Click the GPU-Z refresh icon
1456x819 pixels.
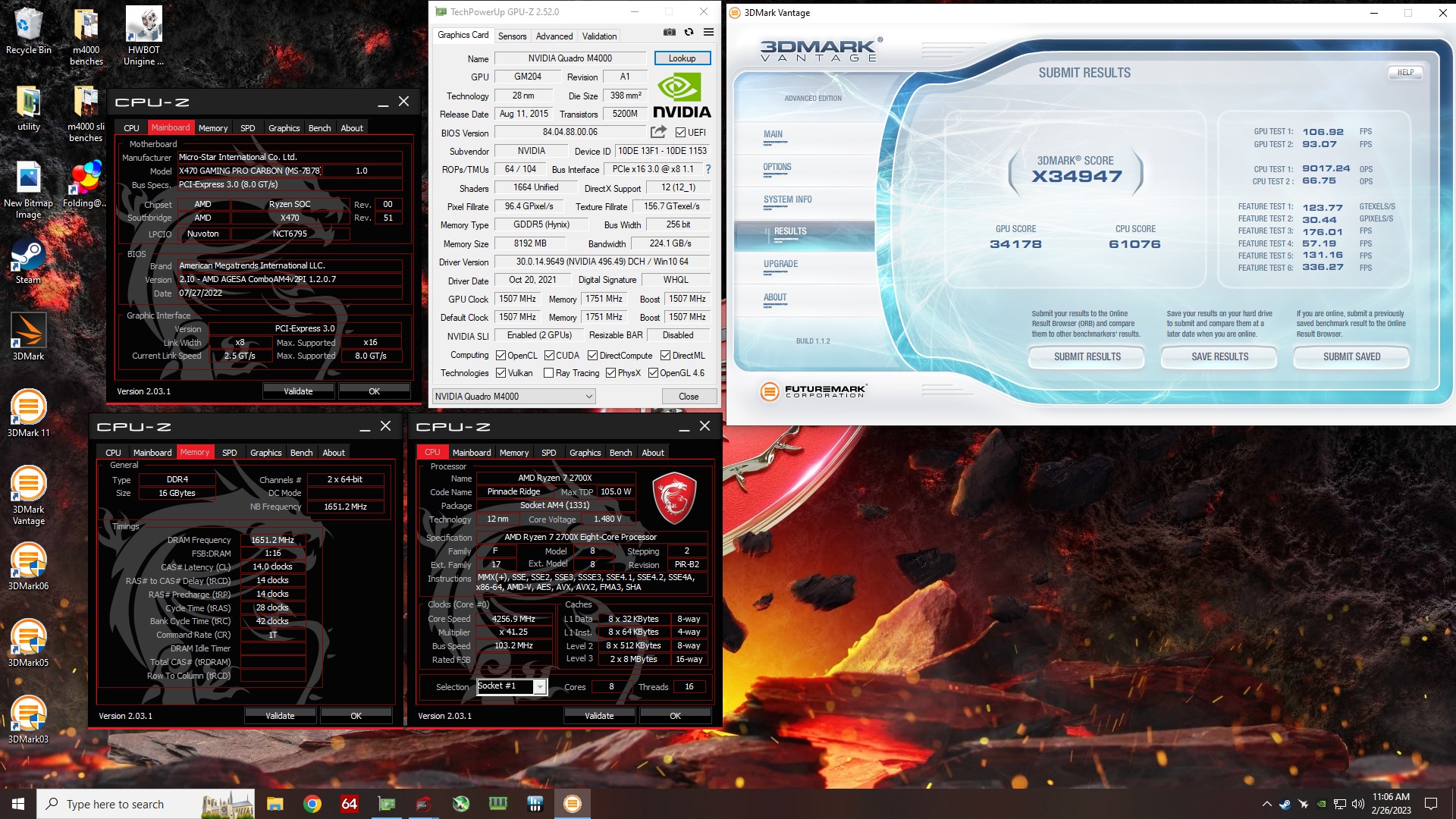[x=689, y=32]
